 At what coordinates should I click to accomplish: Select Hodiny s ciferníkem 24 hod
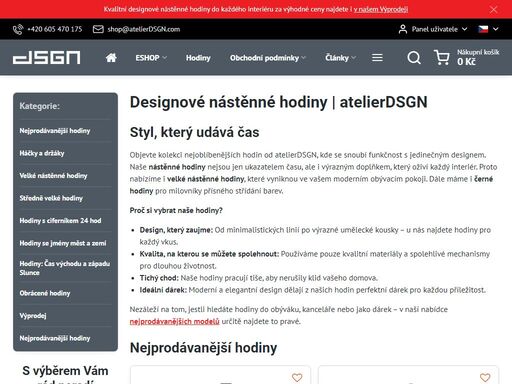click(60, 221)
